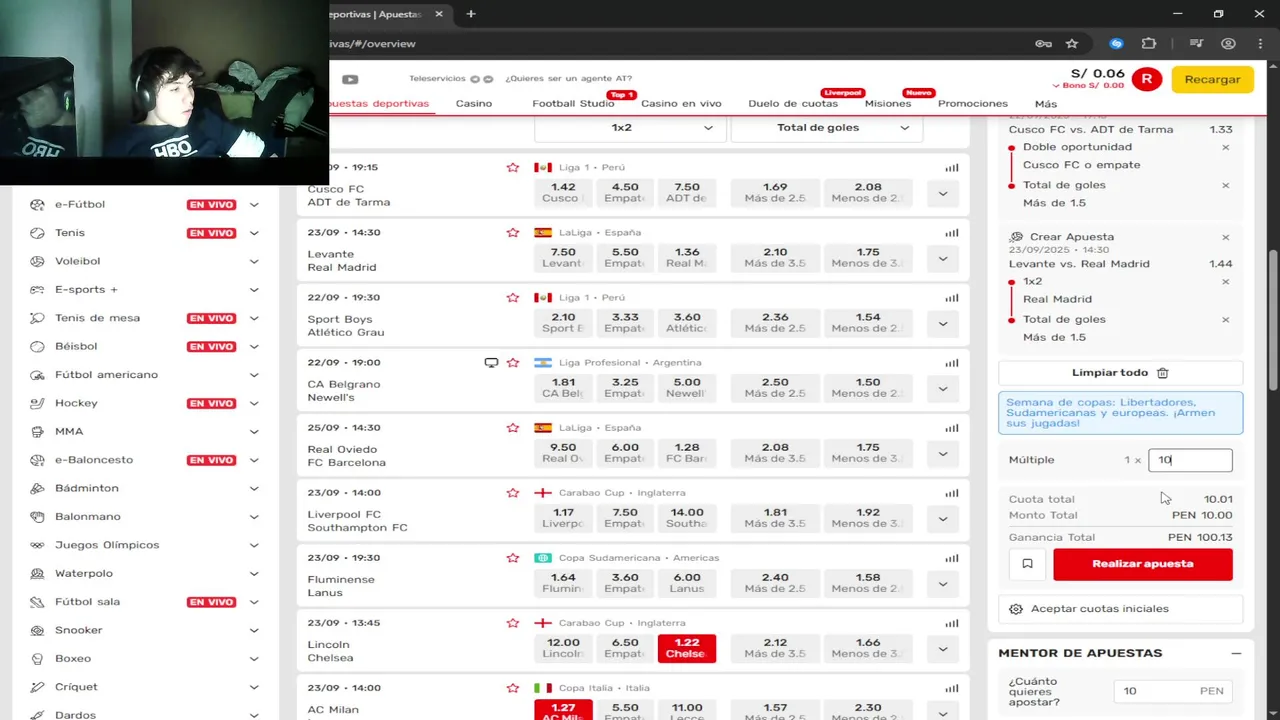
Task: Select Real Madrid 1.36 odds
Action: pyautogui.click(x=686, y=257)
